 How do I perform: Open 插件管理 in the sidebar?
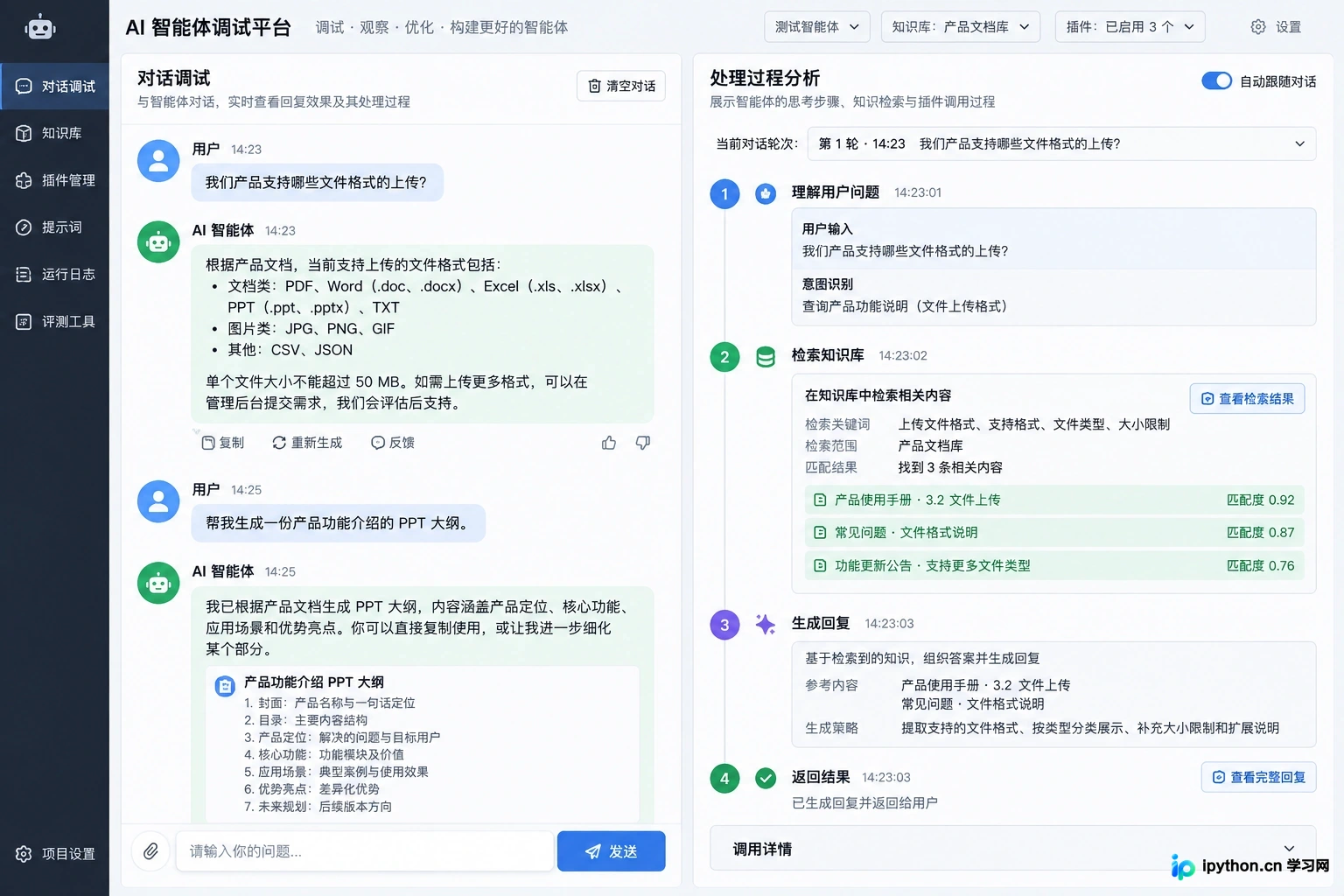(x=54, y=180)
